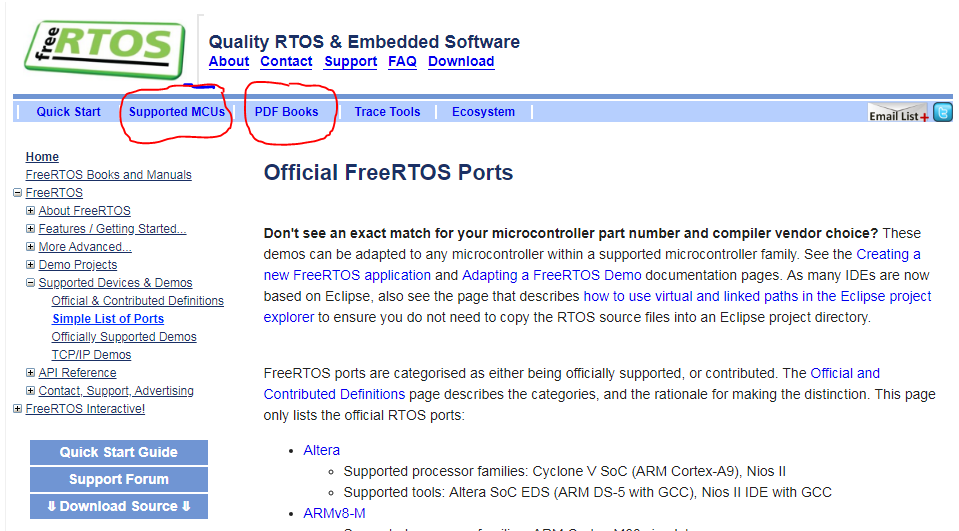The width and height of the screenshot is (959, 531).
Task: Open Supported Devices & Demos link
Action: [115, 283]
